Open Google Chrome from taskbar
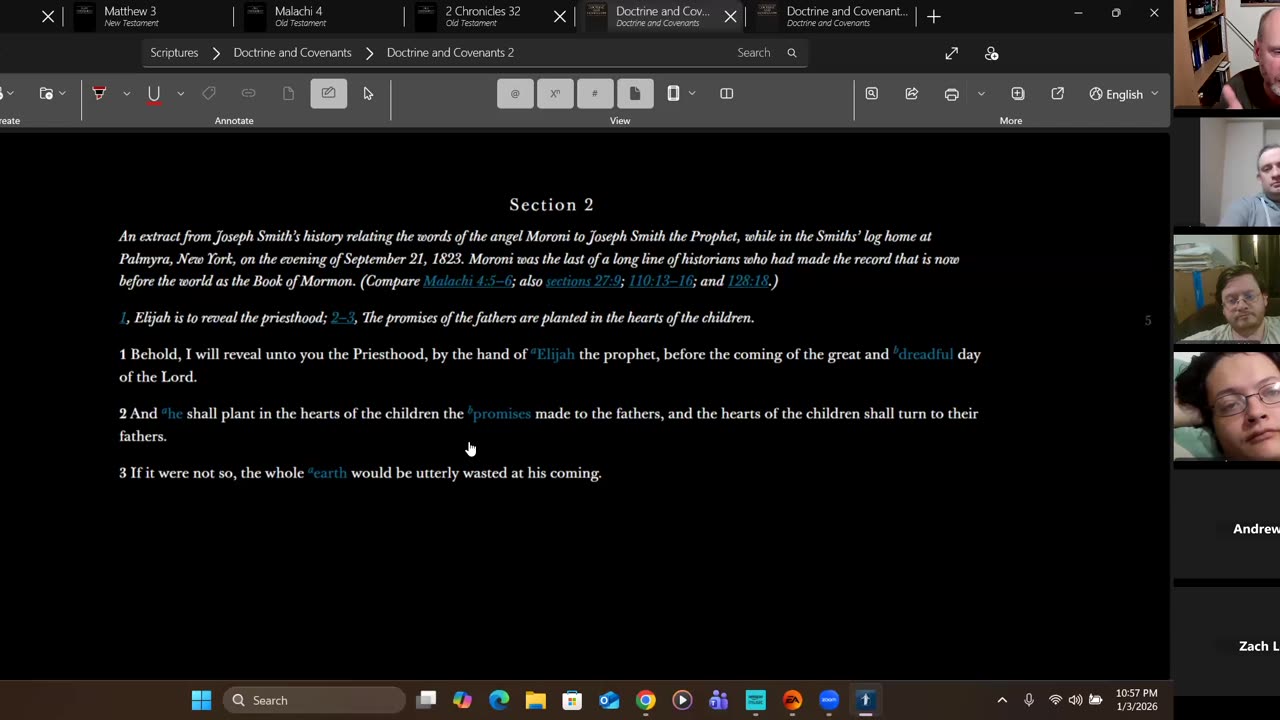Screen dimensions: 1280x720 646,700
